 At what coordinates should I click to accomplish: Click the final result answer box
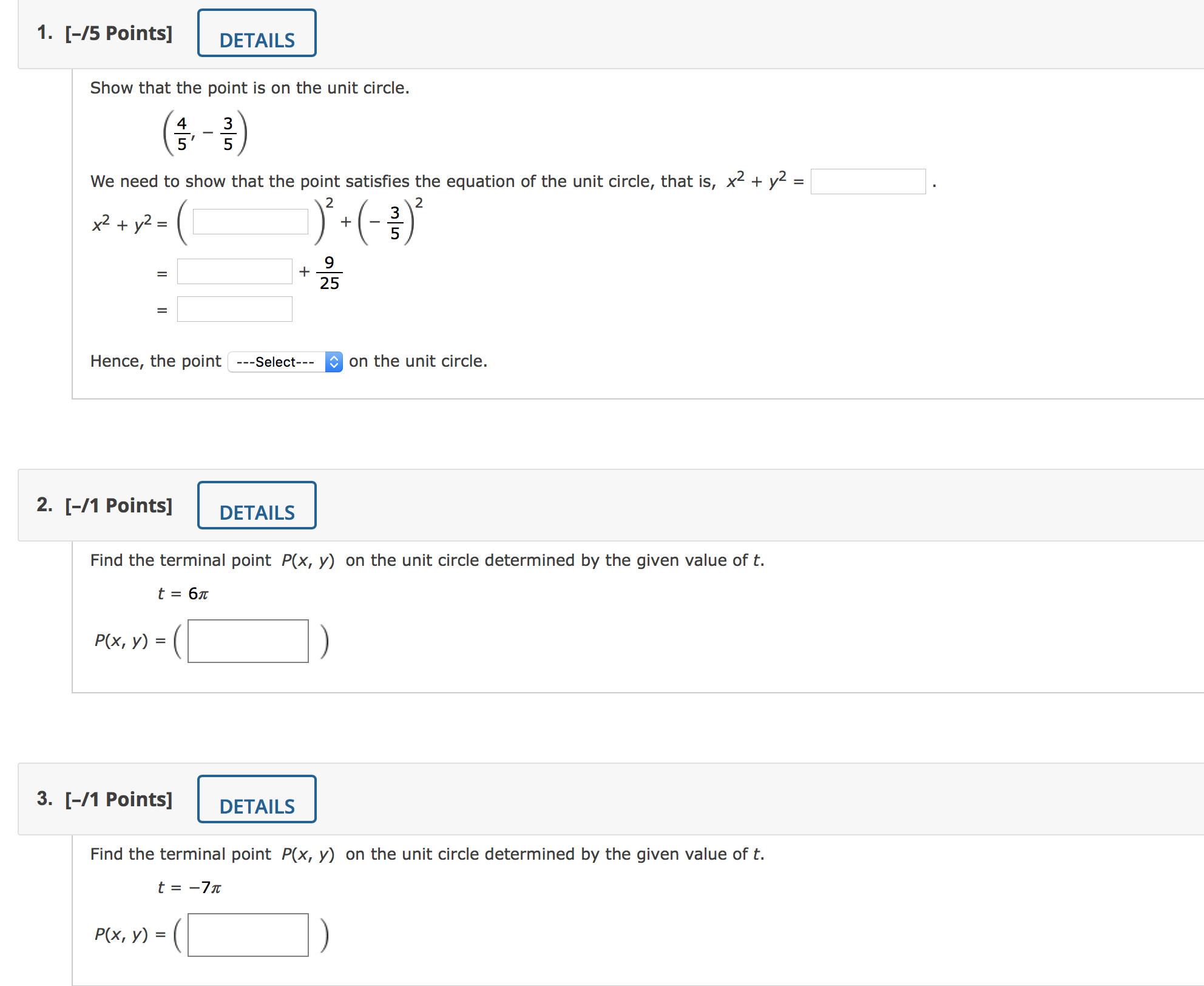pos(234,309)
